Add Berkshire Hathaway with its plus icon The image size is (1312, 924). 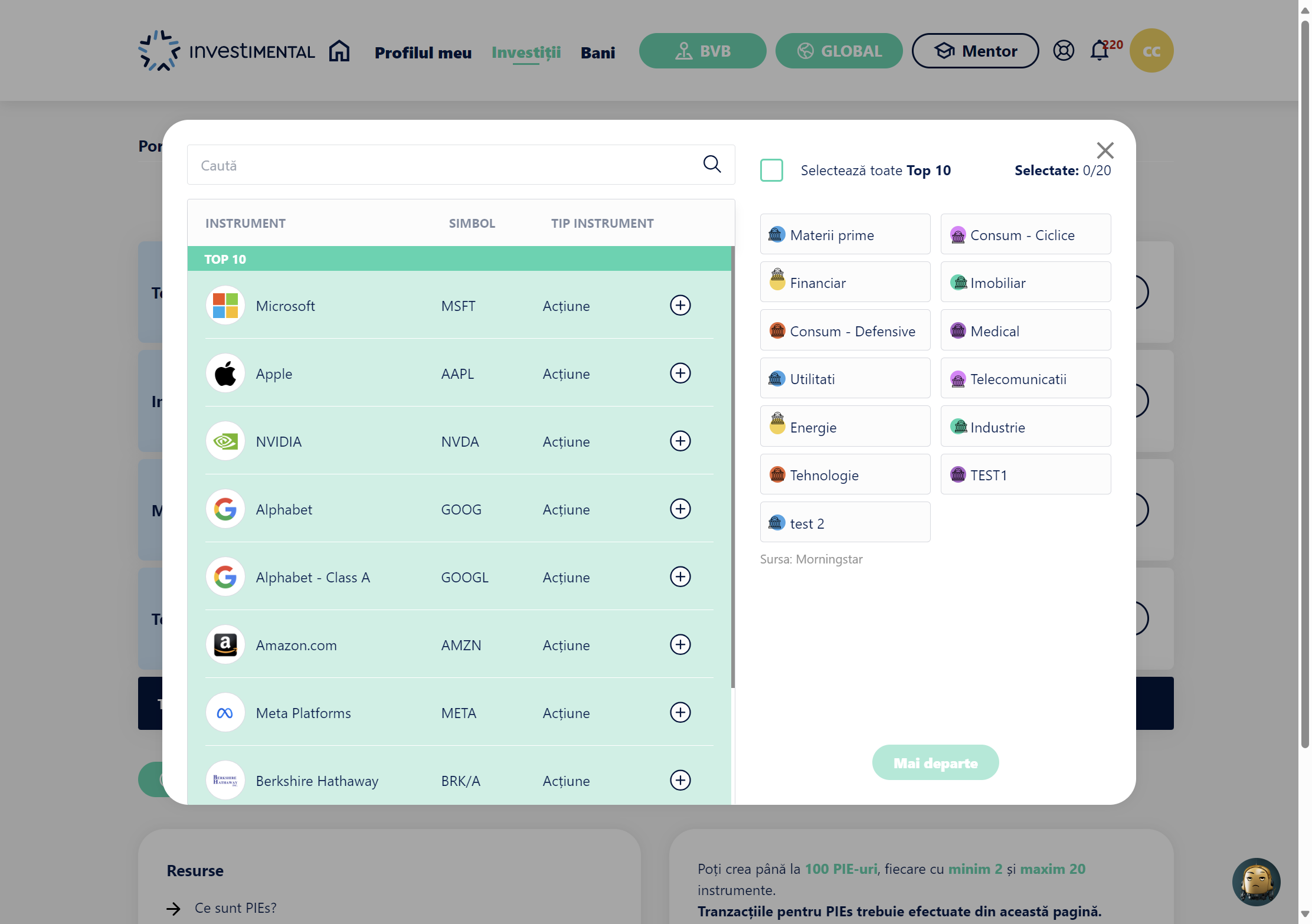pos(680,780)
